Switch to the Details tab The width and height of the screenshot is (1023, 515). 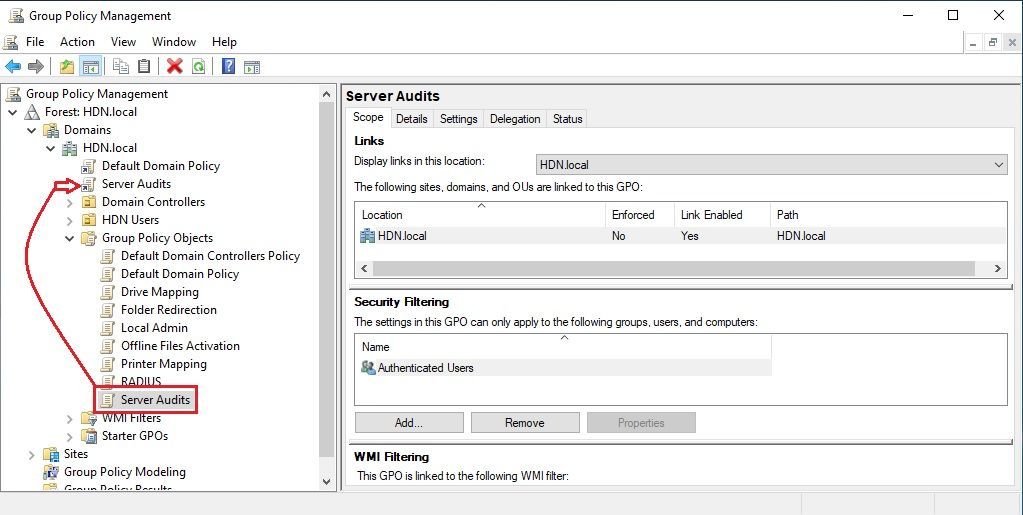(x=412, y=119)
